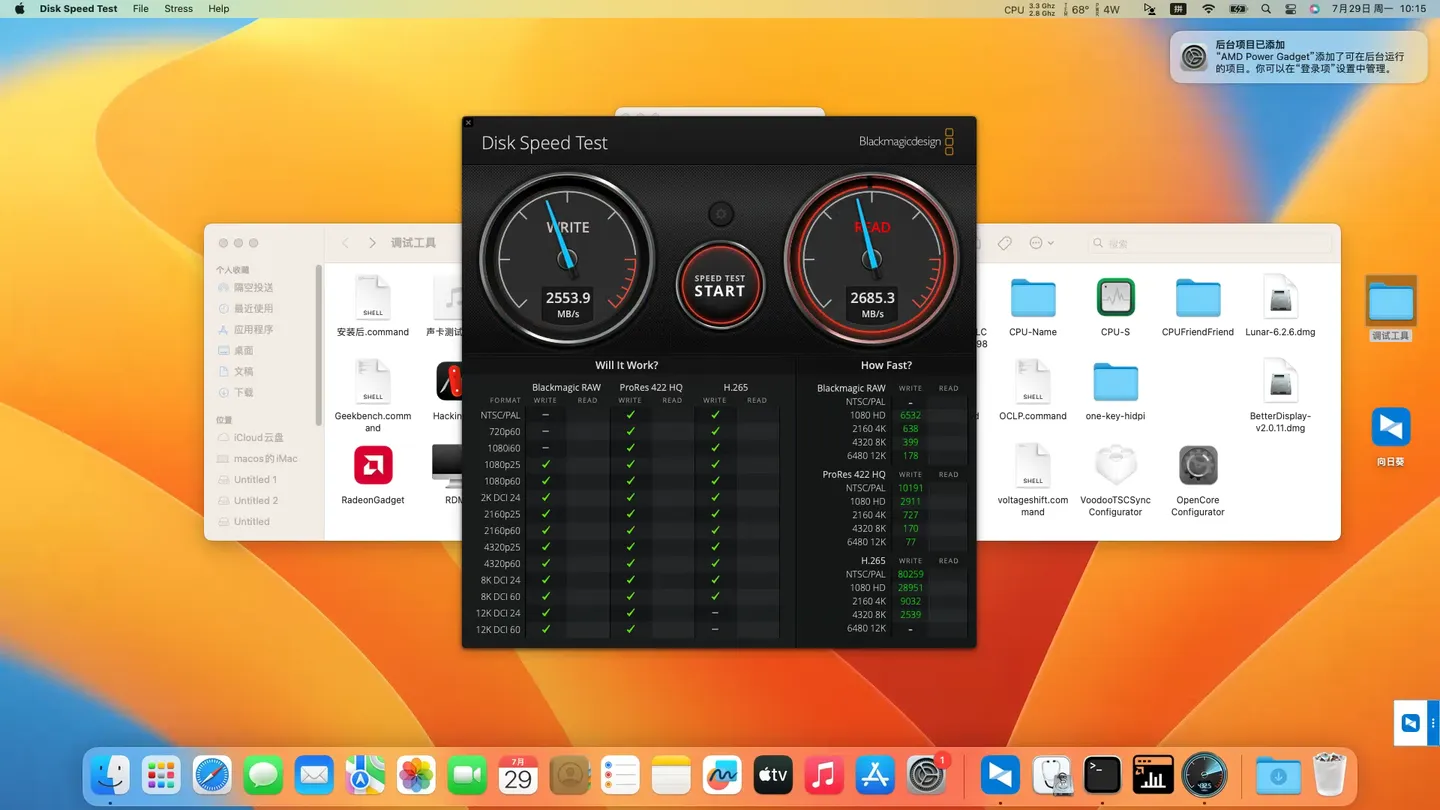Viewport: 1440px width, 810px height.
Task: Open the settings gear in Disk Speed Test
Action: pyautogui.click(x=720, y=213)
